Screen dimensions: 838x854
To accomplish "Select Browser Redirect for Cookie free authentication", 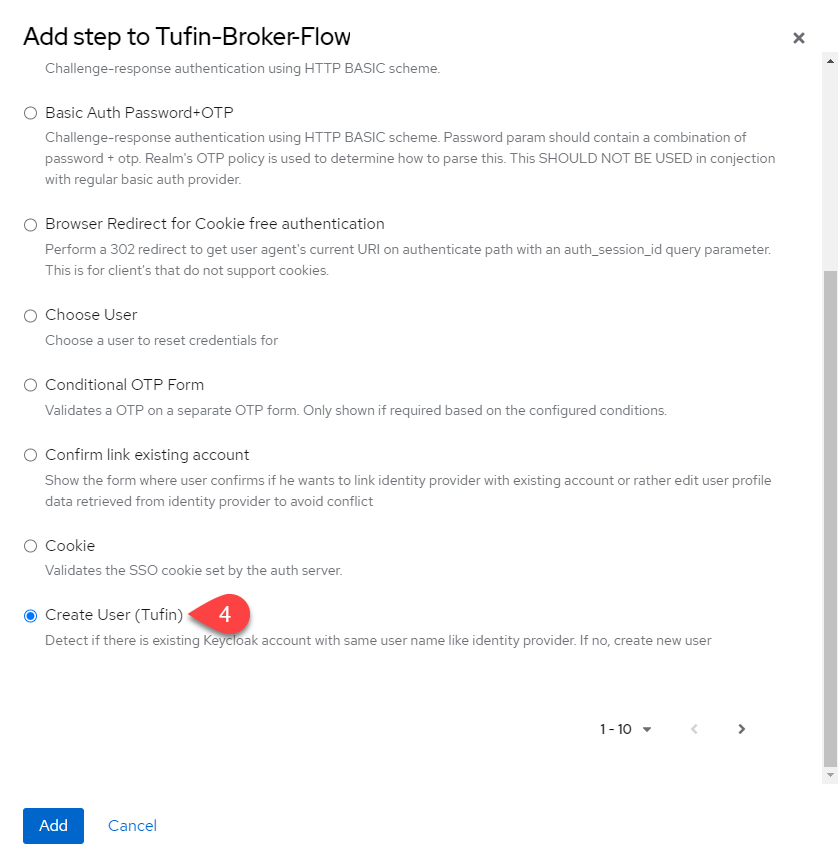I will [30, 225].
